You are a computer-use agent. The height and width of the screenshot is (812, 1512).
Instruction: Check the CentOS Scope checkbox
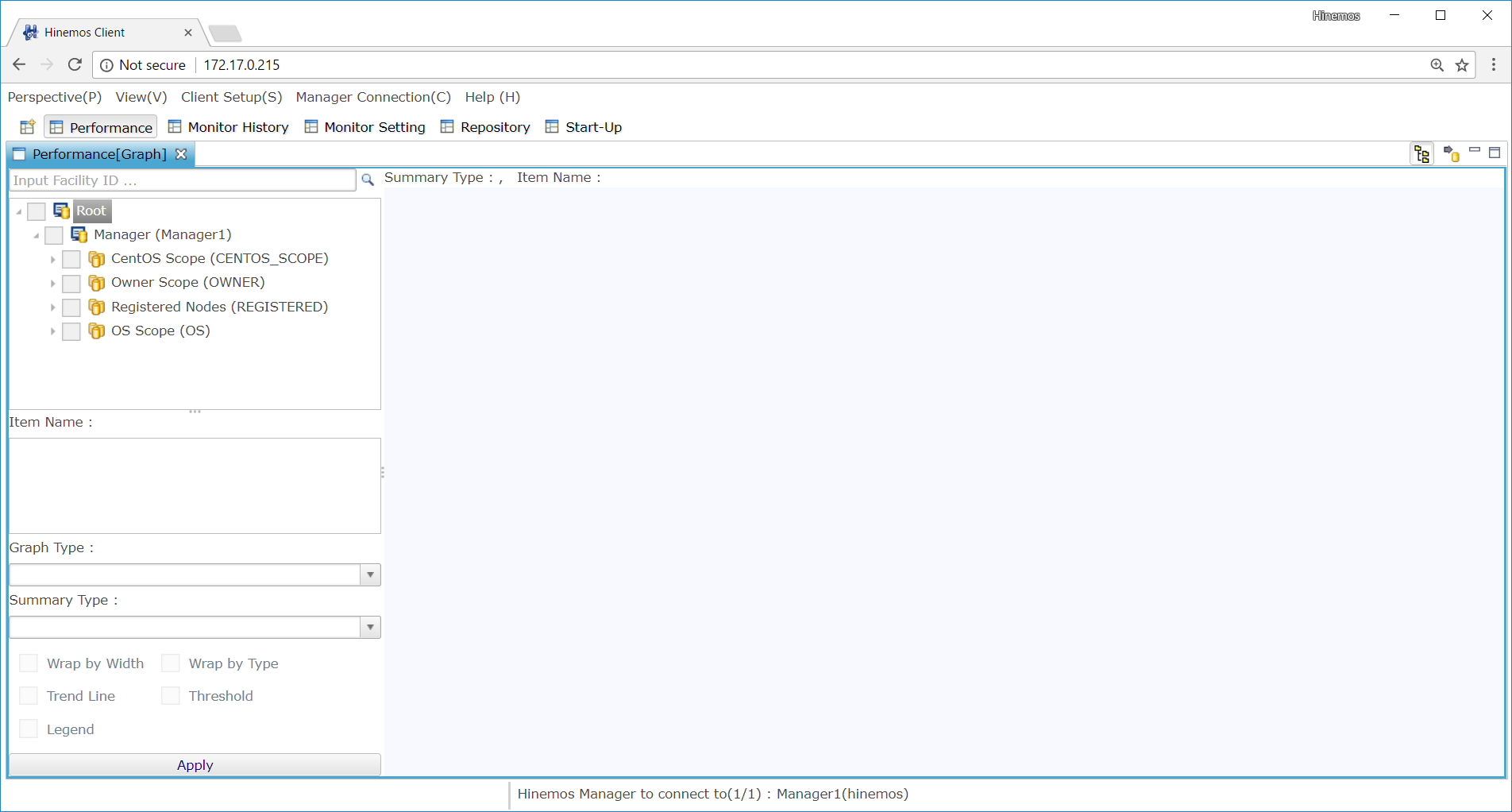coord(71,259)
